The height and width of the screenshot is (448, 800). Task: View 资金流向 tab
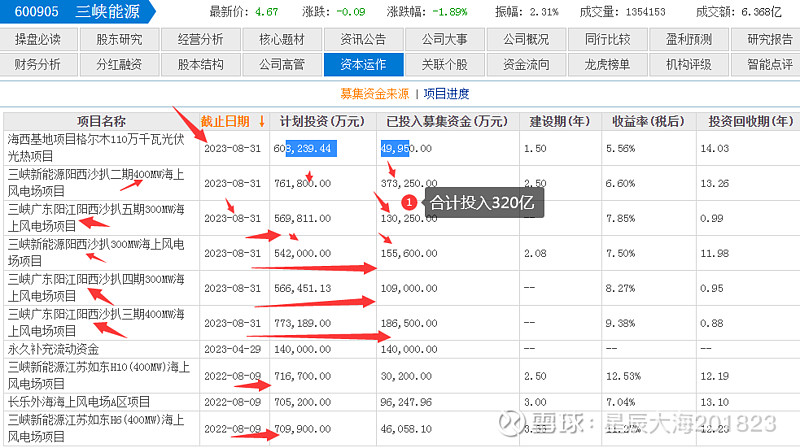527,65
